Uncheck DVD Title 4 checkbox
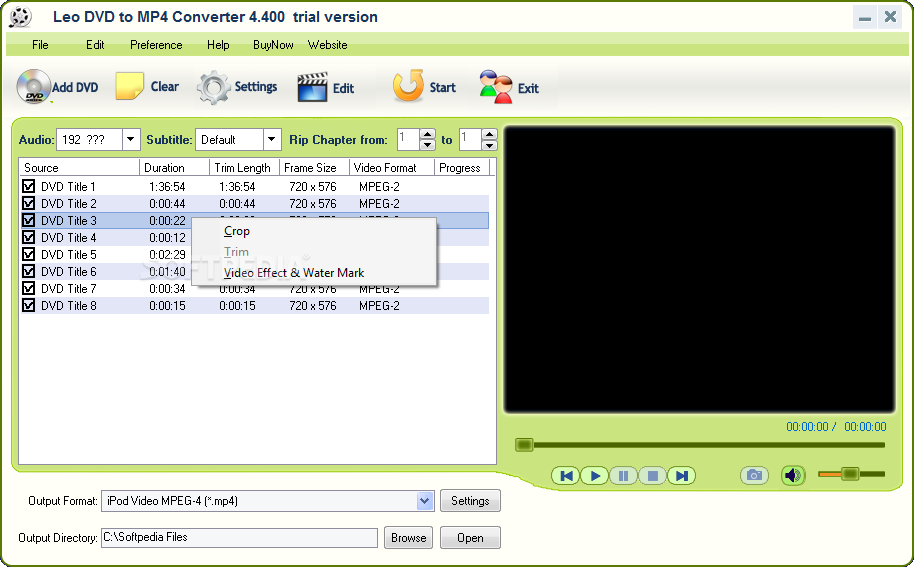Viewport: 914px width, 567px height. (28, 237)
